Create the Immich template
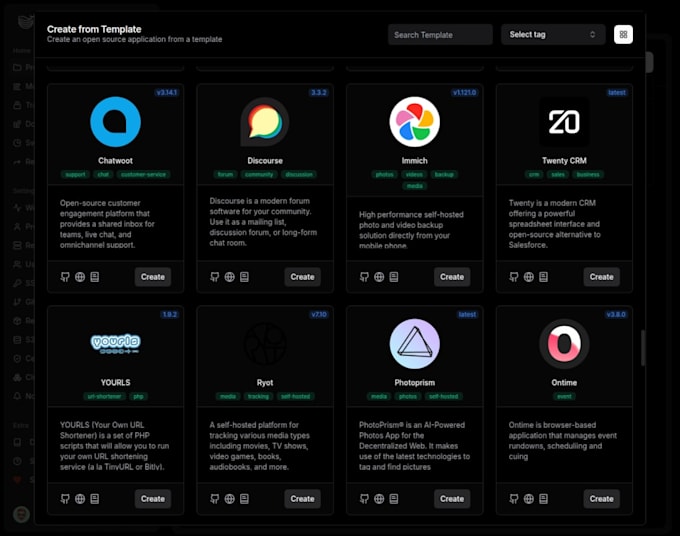Viewport: 680px width, 536px height. [x=452, y=277]
